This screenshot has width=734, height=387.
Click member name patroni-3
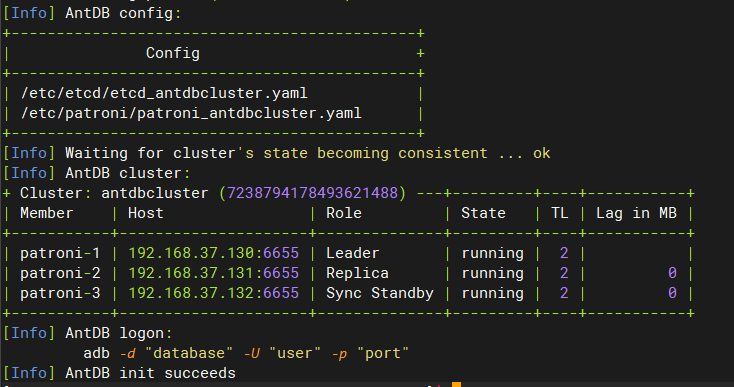click(60, 293)
